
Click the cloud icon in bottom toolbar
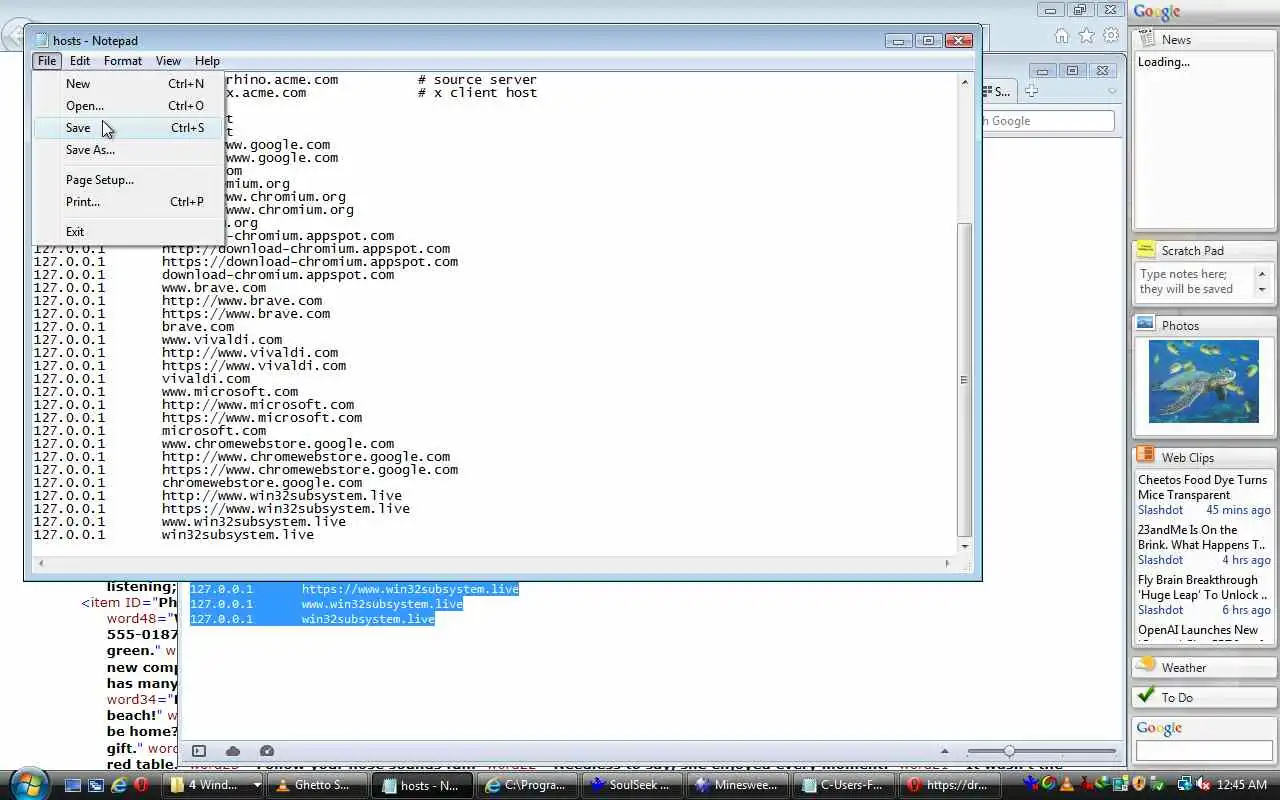pyautogui.click(x=233, y=751)
